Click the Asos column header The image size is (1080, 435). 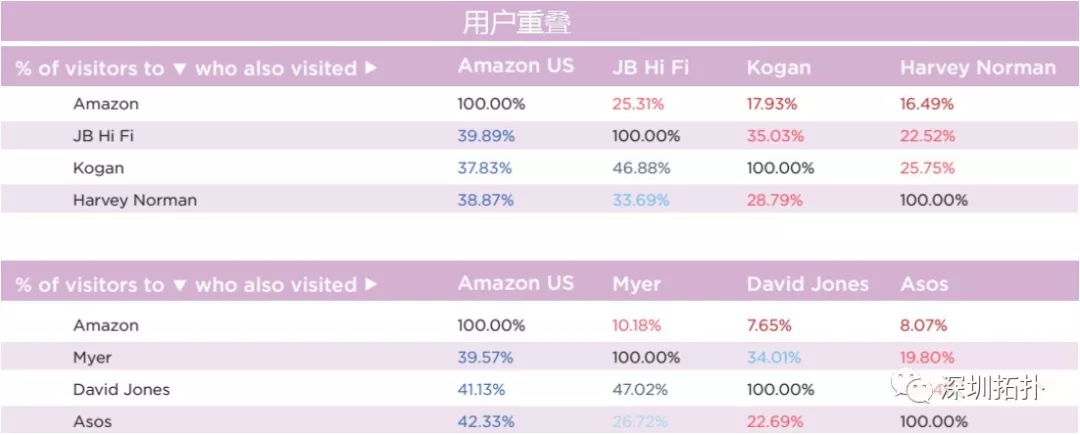point(924,284)
